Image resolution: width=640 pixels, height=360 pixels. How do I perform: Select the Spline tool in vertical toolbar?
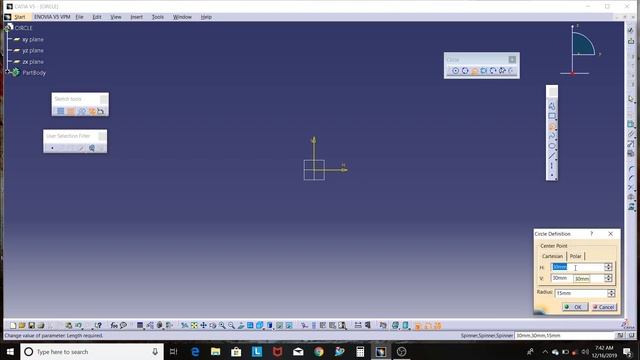coord(552,136)
